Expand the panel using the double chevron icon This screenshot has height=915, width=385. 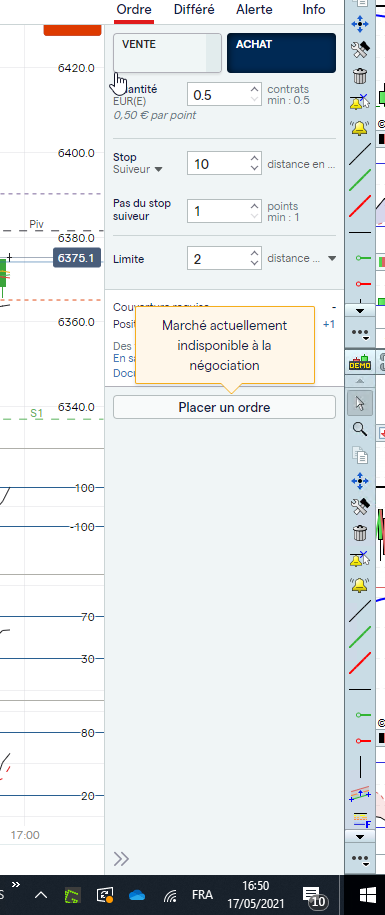pos(121,858)
